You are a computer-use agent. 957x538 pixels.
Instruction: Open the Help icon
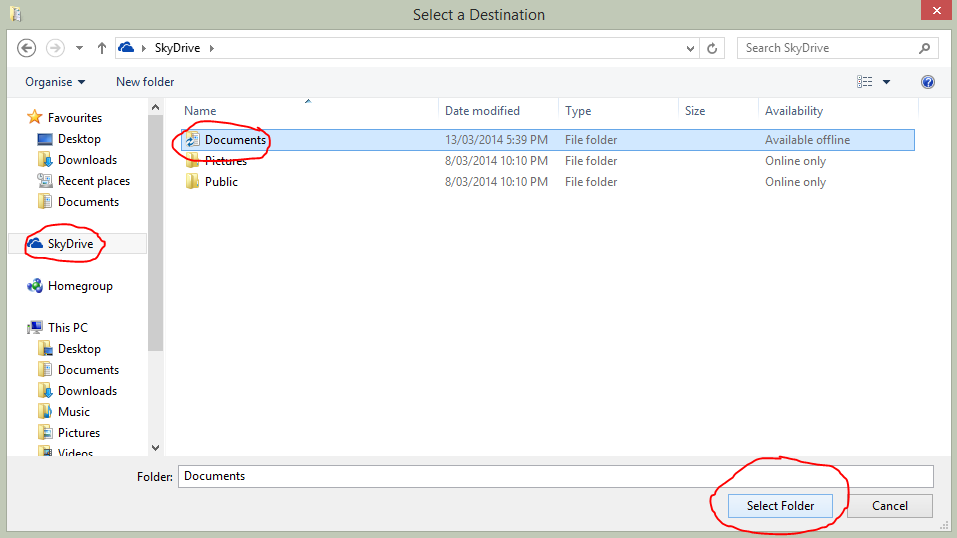tap(928, 82)
